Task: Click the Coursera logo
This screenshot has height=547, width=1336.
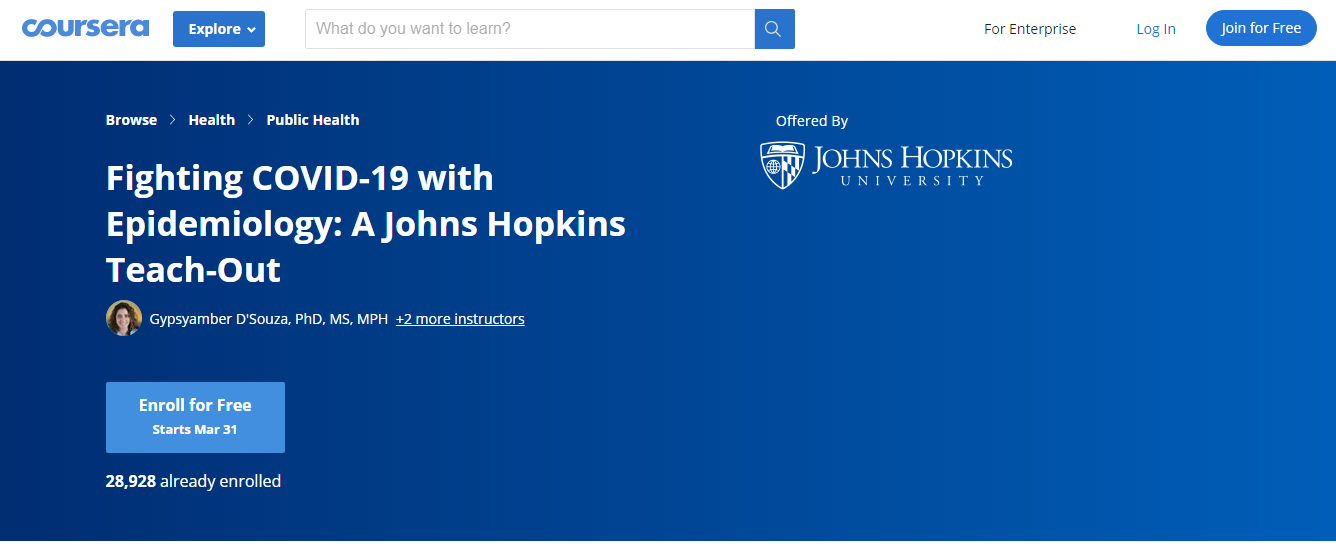Action: tap(85, 28)
